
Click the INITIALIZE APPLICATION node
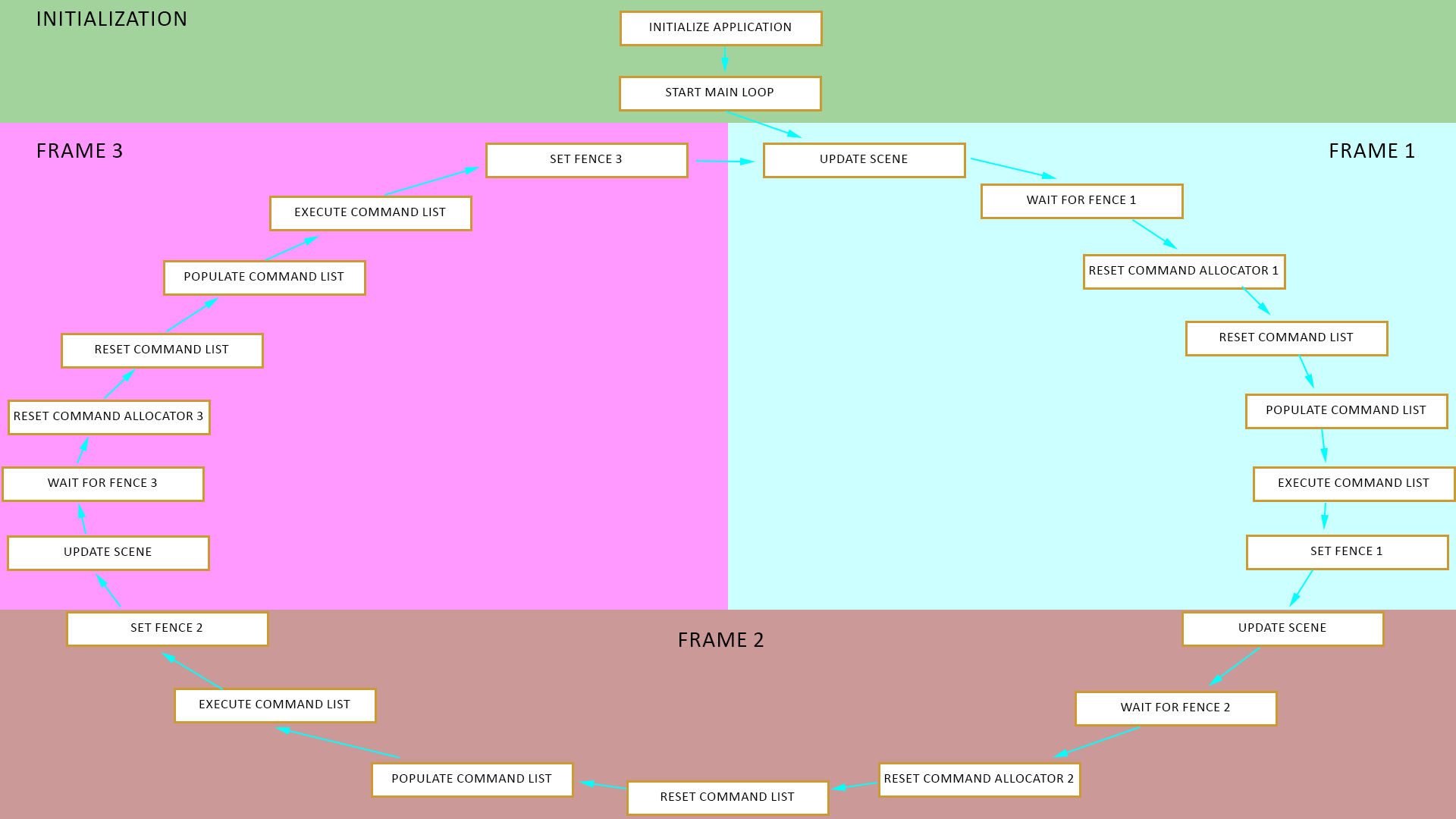[x=720, y=28]
